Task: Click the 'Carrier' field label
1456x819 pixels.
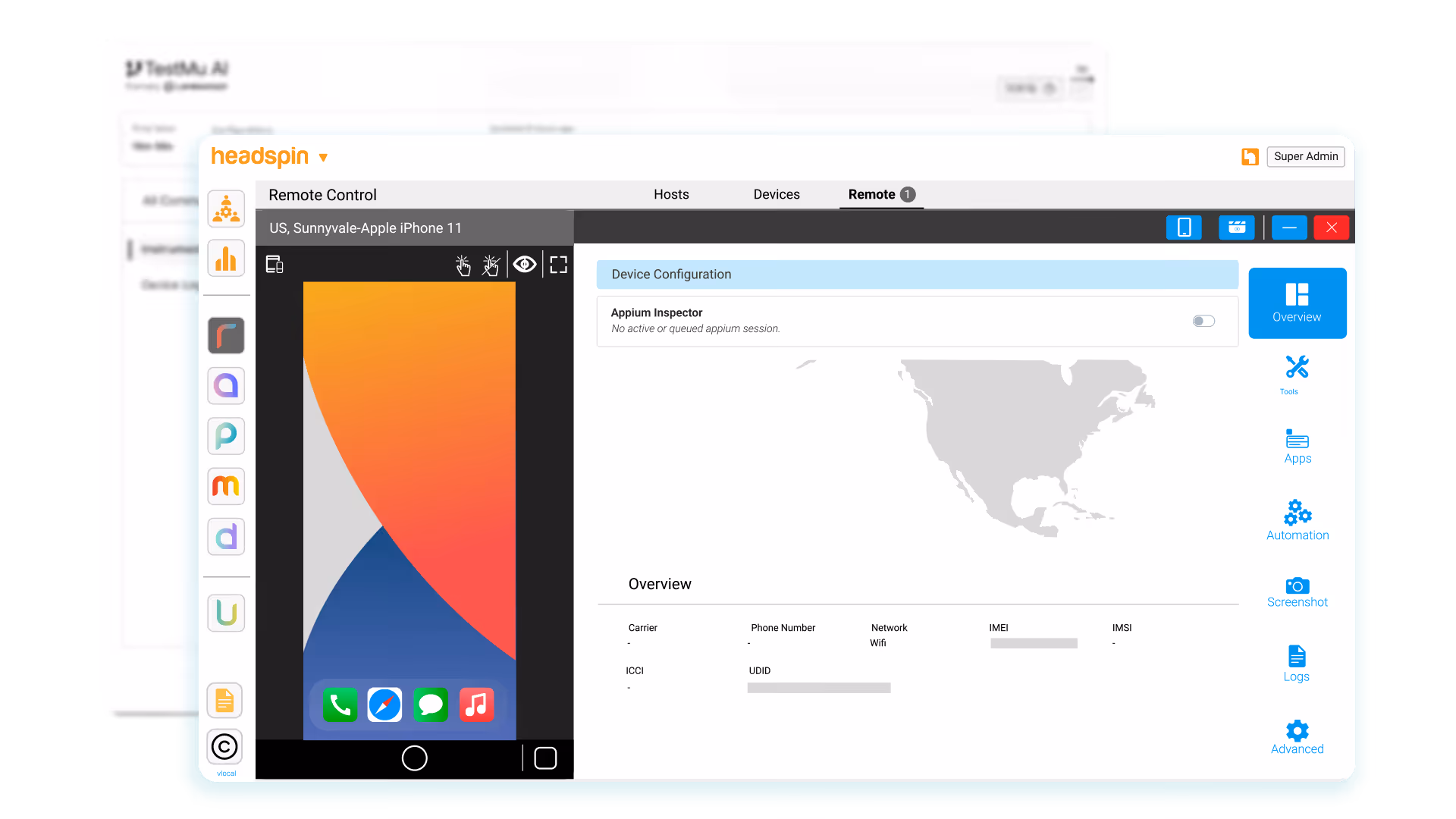Action: coord(643,628)
